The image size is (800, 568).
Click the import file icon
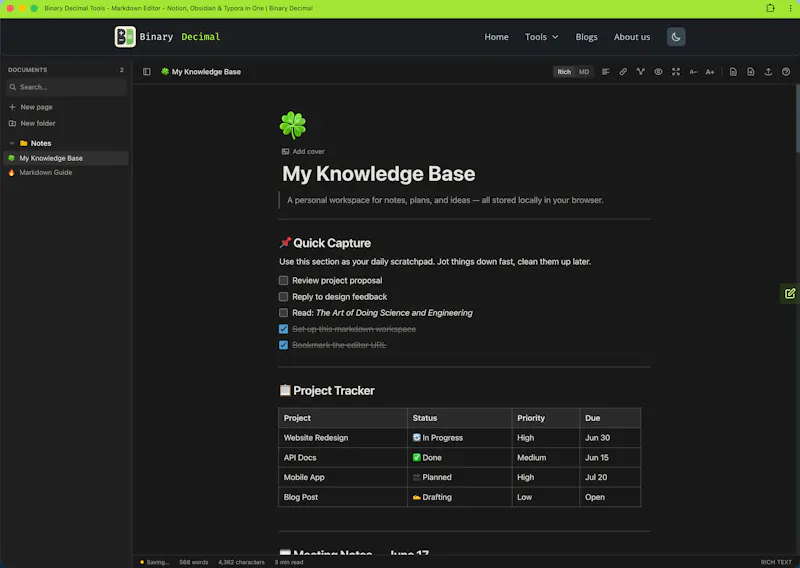[x=751, y=72]
